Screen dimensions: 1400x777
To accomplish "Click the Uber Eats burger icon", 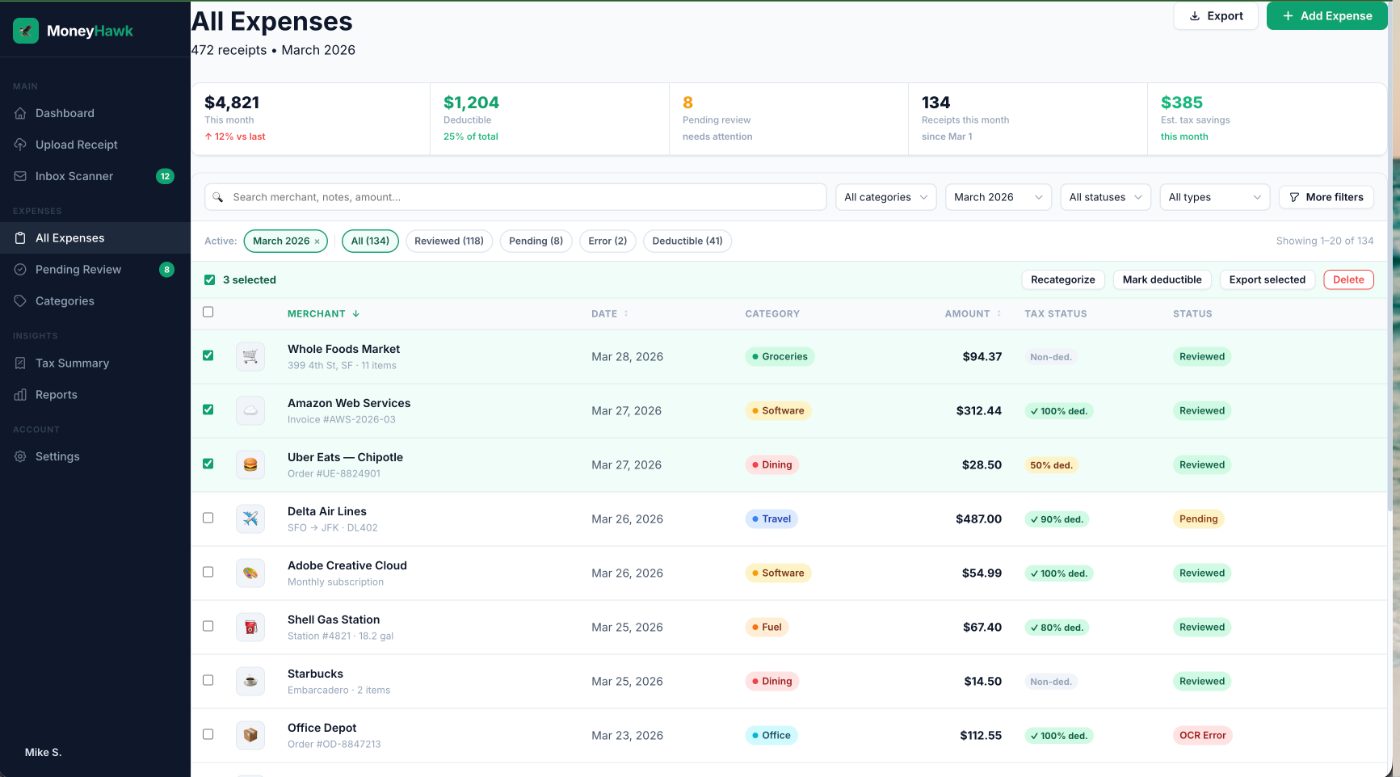I will pos(250,465).
